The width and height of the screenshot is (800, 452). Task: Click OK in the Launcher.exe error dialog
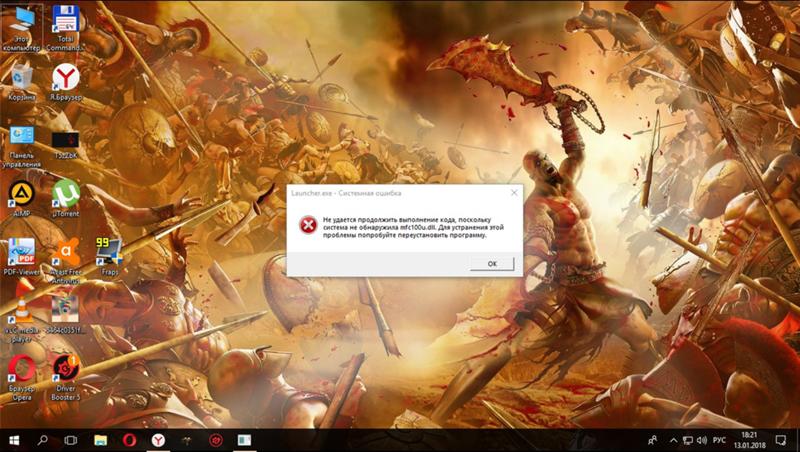pos(492,264)
